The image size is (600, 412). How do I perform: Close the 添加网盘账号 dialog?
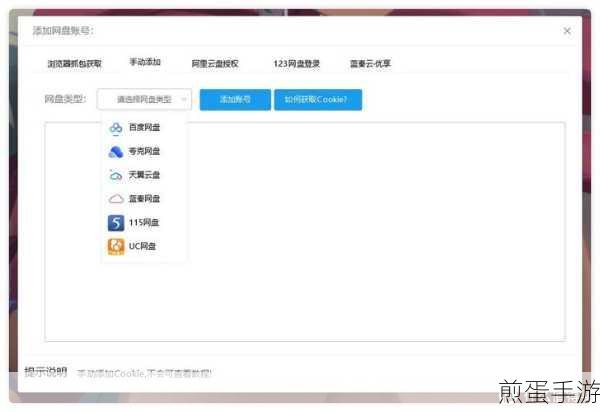(x=567, y=31)
